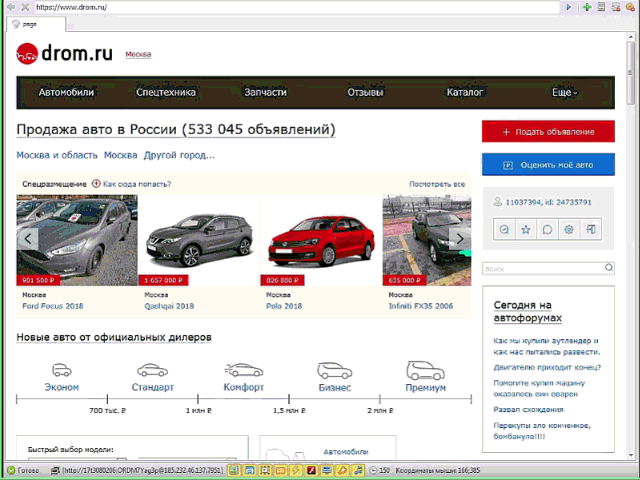
Task: Open settings gear icon in user panel
Action: (569, 229)
